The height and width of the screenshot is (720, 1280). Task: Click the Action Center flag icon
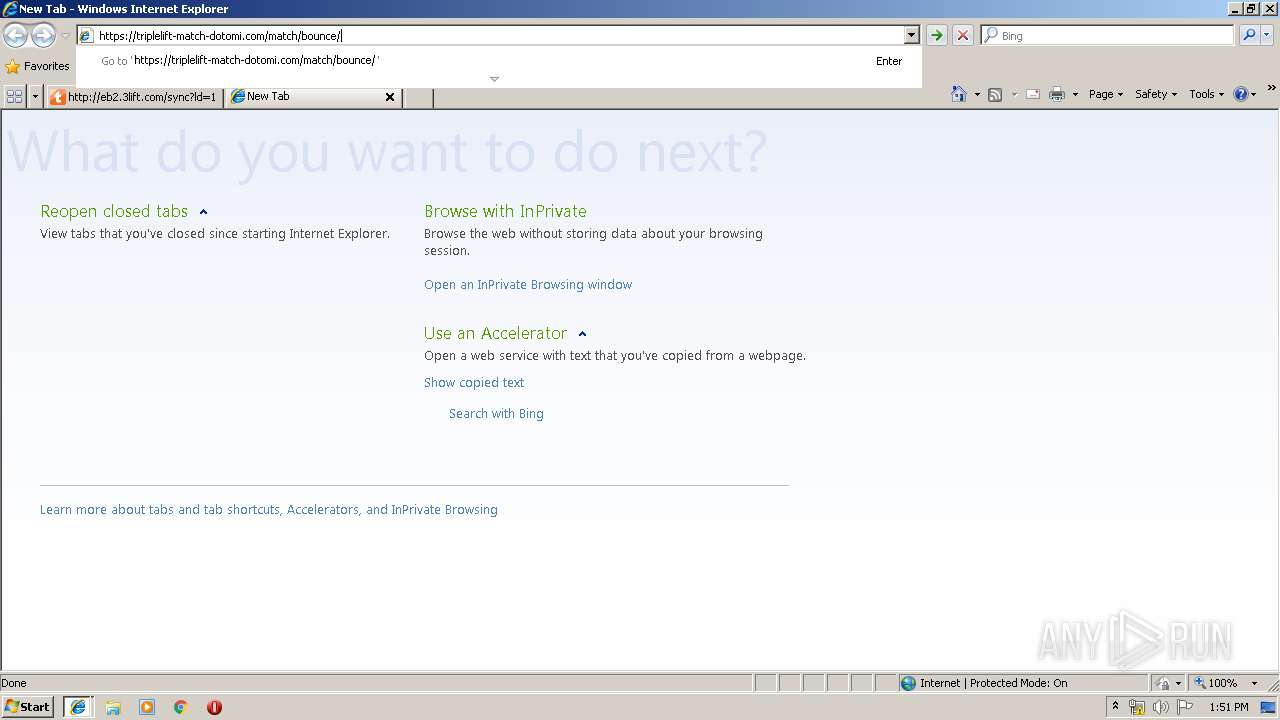pos(1185,707)
